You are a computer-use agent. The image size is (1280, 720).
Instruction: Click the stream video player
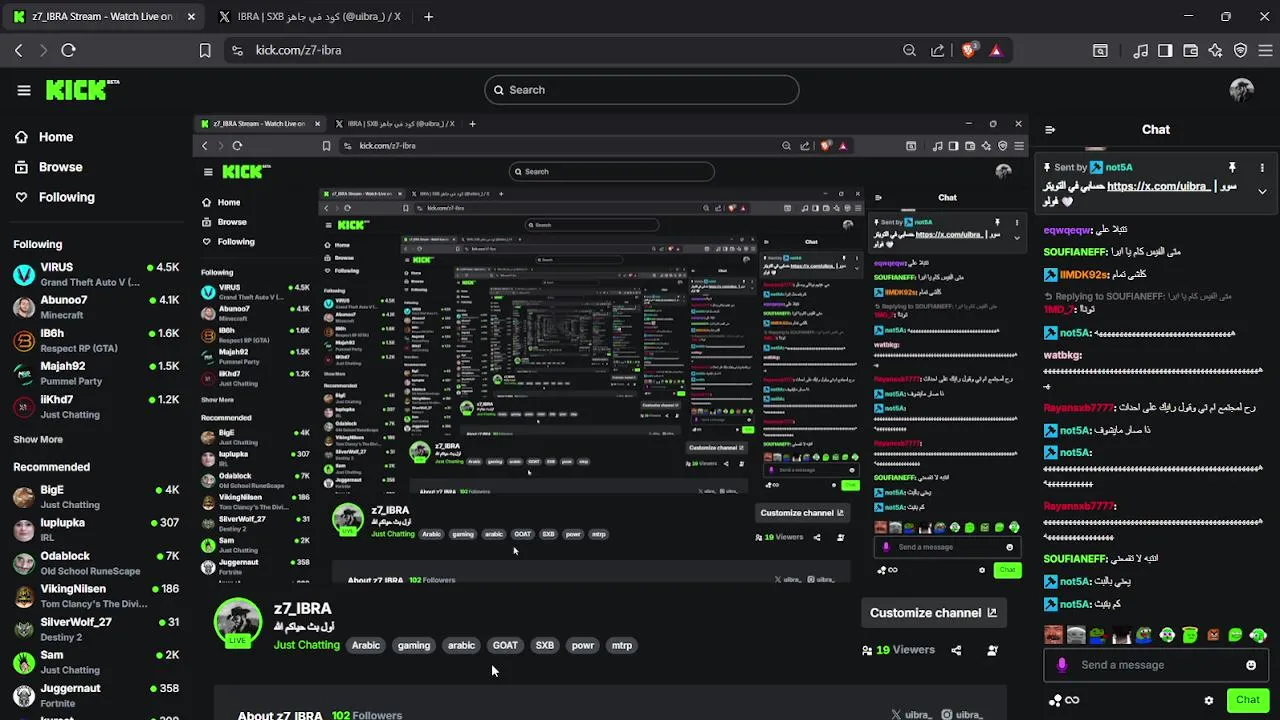pyautogui.click(x=610, y=348)
